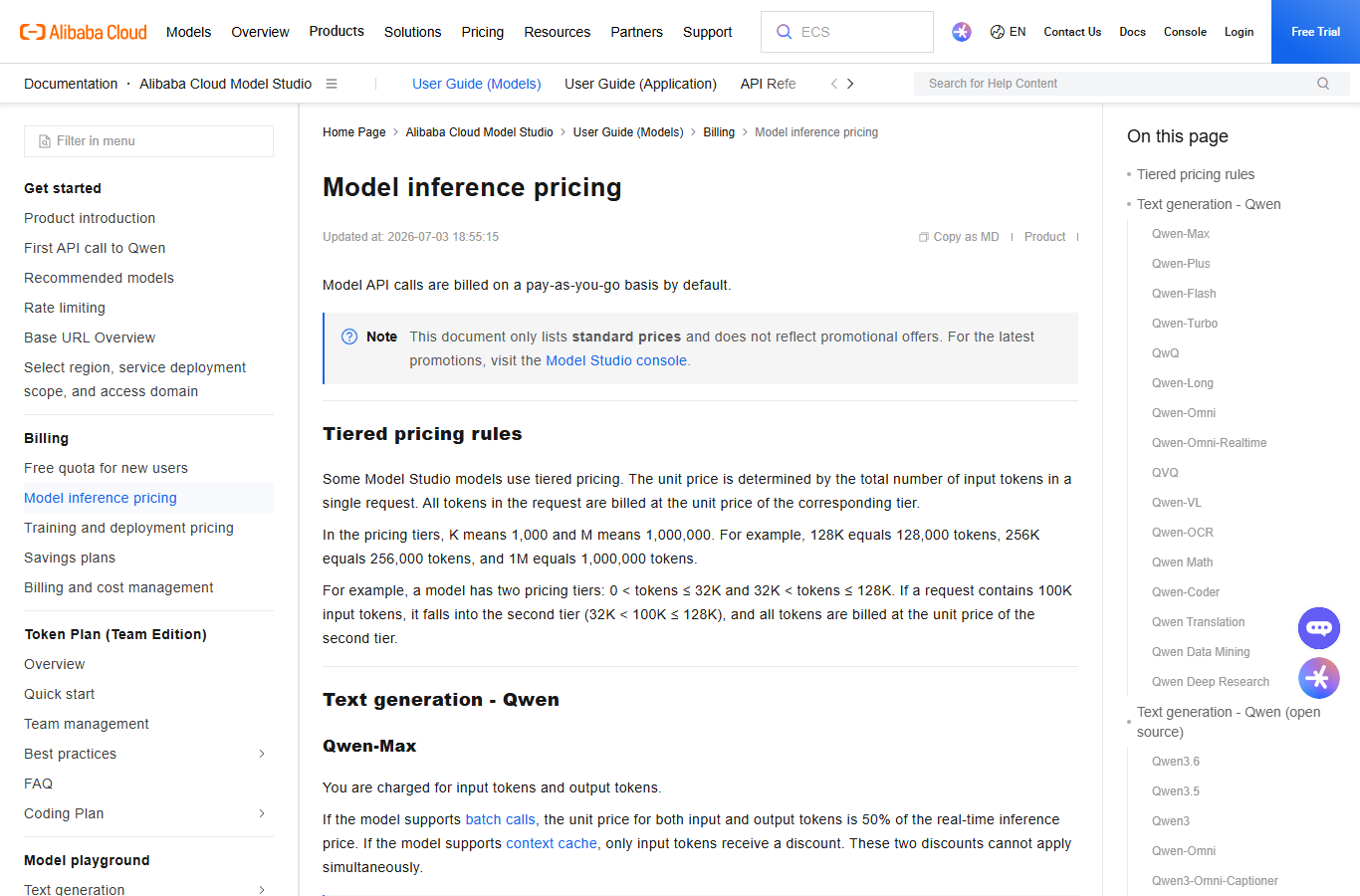The height and width of the screenshot is (896, 1360).
Task: Open Savings plans in sidebar
Action: [x=70, y=558]
